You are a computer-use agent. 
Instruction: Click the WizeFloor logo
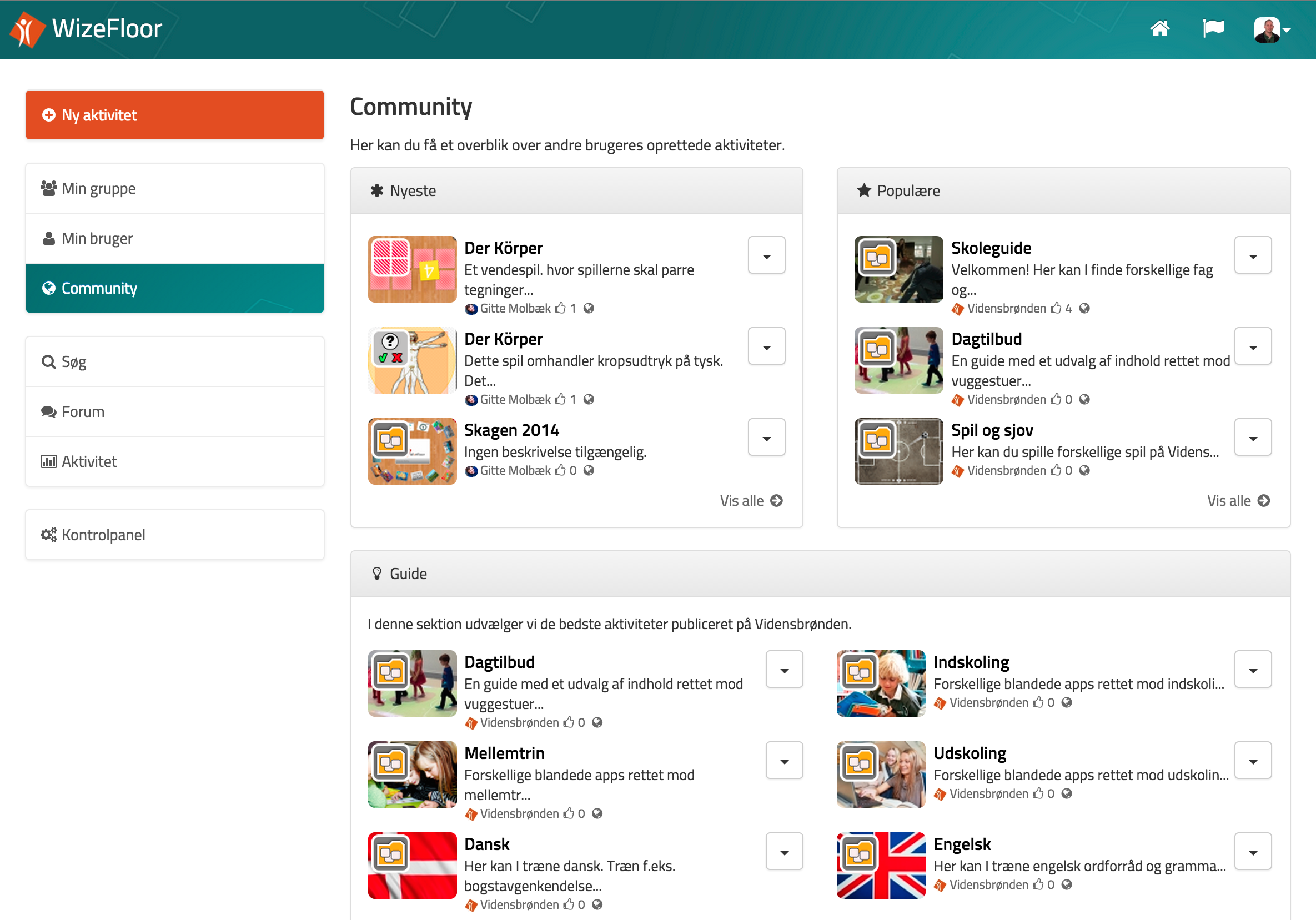(x=86, y=29)
